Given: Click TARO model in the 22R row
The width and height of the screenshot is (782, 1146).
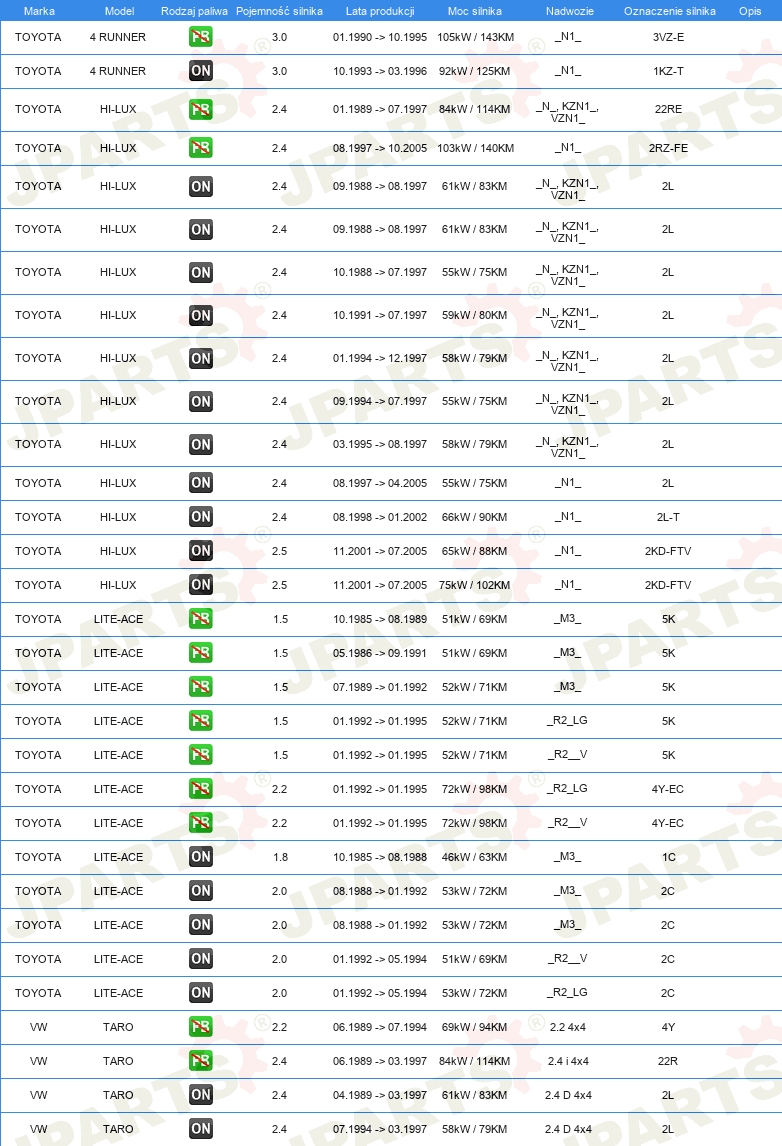Looking at the screenshot, I should click(118, 1061).
